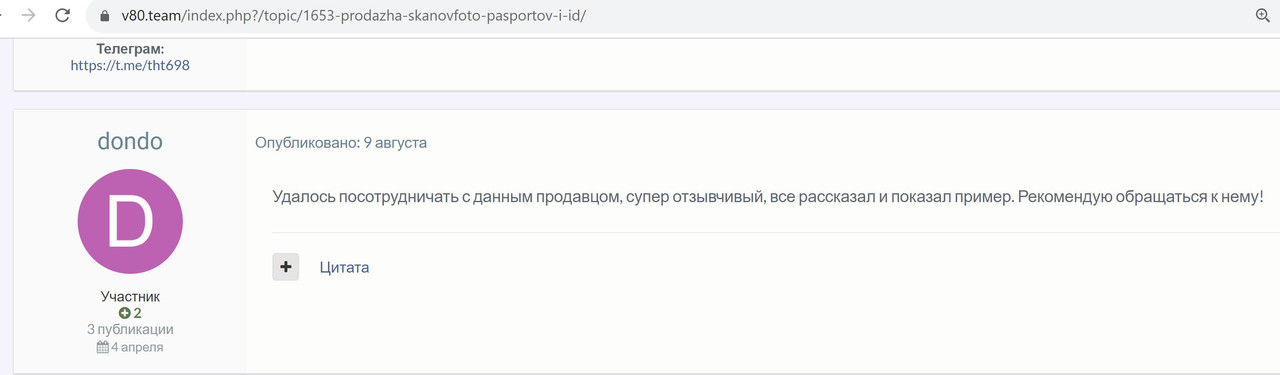Click the Цитата quote link
This screenshot has width=1280, height=375.
click(344, 267)
